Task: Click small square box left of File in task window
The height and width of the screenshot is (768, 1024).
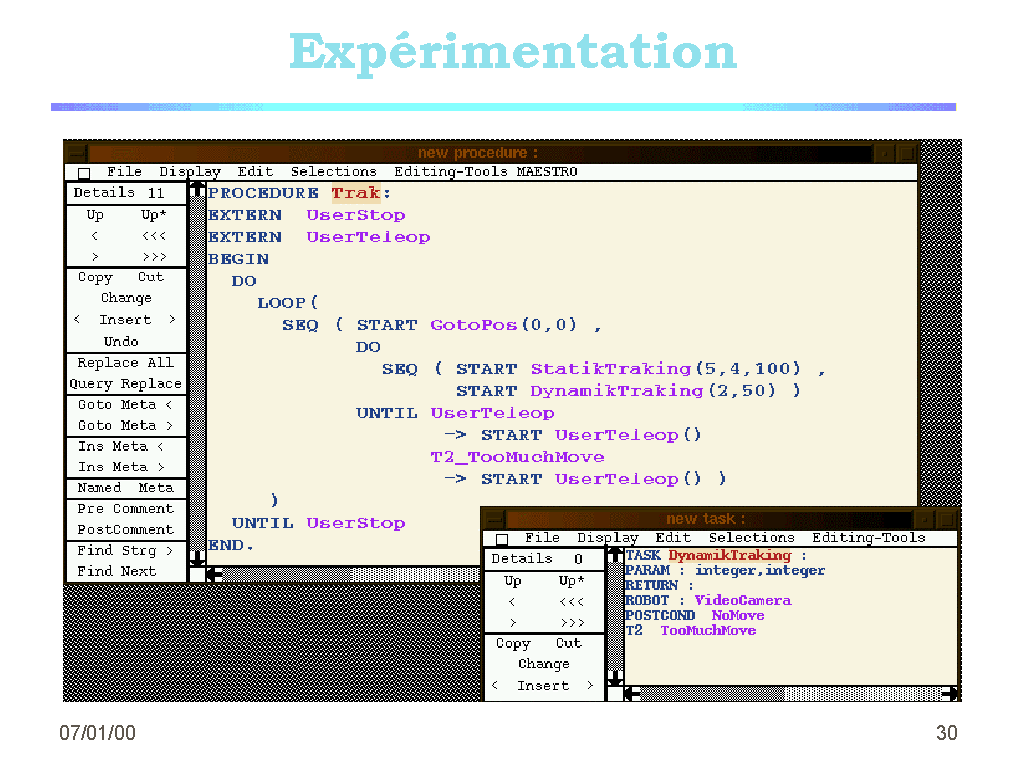Action: click(502, 539)
